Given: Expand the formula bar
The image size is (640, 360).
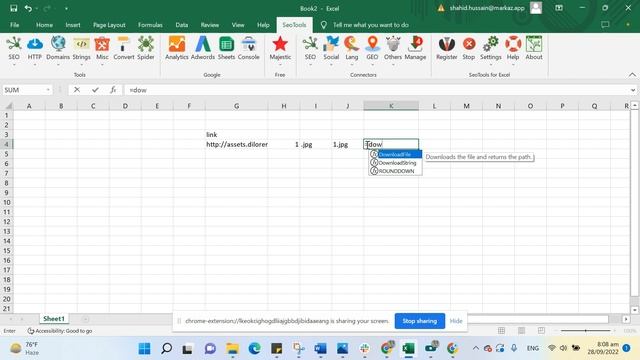Looking at the screenshot, I should [x=633, y=90].
